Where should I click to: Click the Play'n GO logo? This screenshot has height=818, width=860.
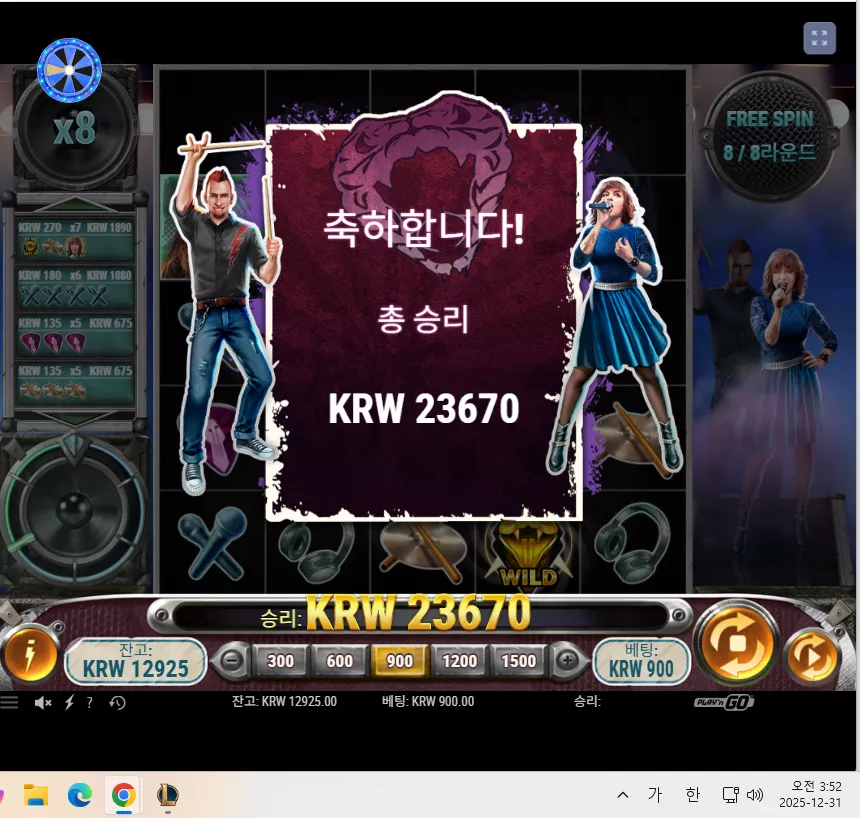pyautogui.click(x=723, y=702)
